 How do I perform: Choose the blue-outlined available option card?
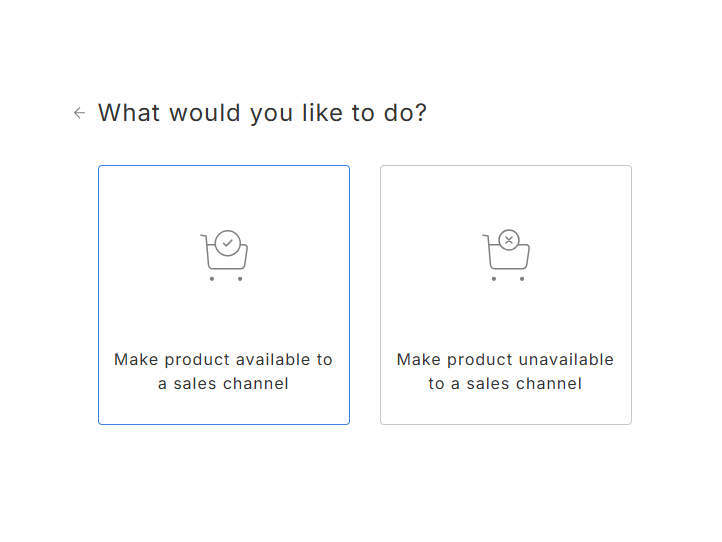coord(224,295)
